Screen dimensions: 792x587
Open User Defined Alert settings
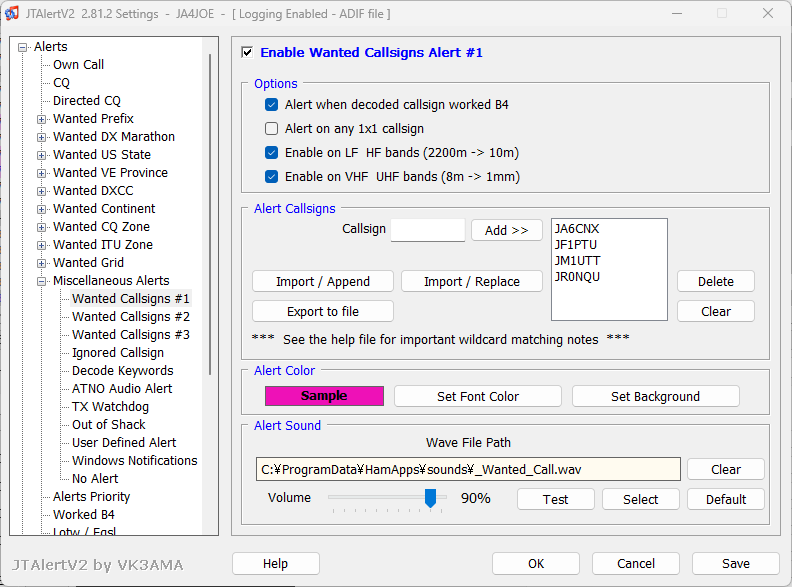click(x=124, y=443)
